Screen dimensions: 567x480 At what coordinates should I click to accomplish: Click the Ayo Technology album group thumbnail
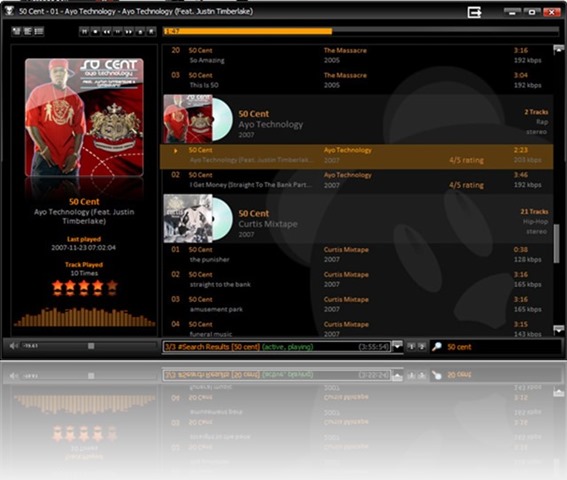188,119
